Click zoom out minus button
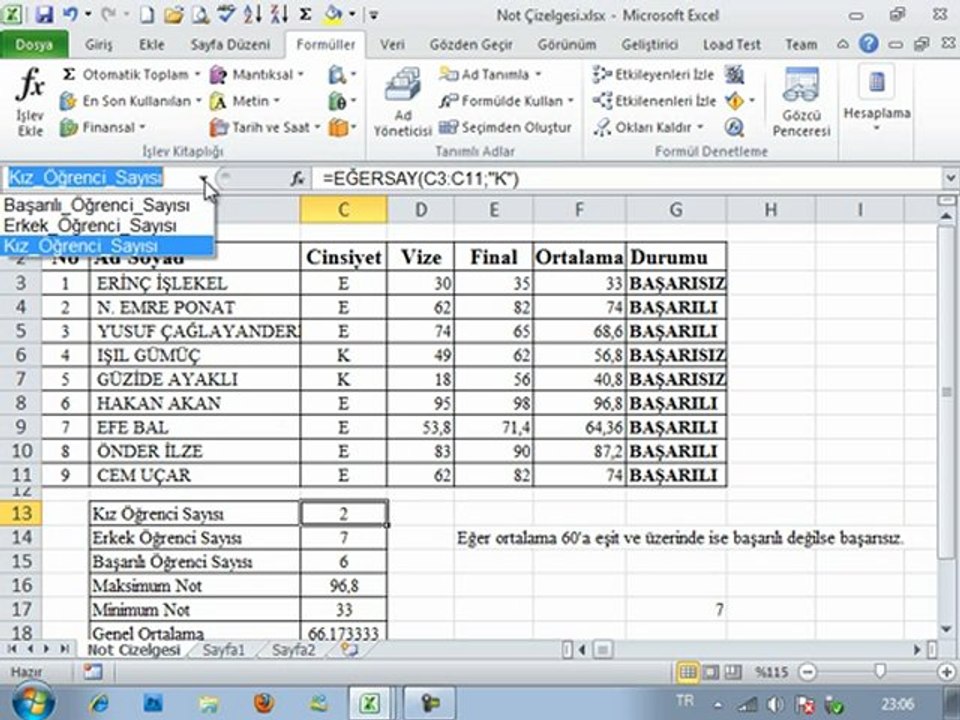960x720 pixels. (x=808, y=672)
